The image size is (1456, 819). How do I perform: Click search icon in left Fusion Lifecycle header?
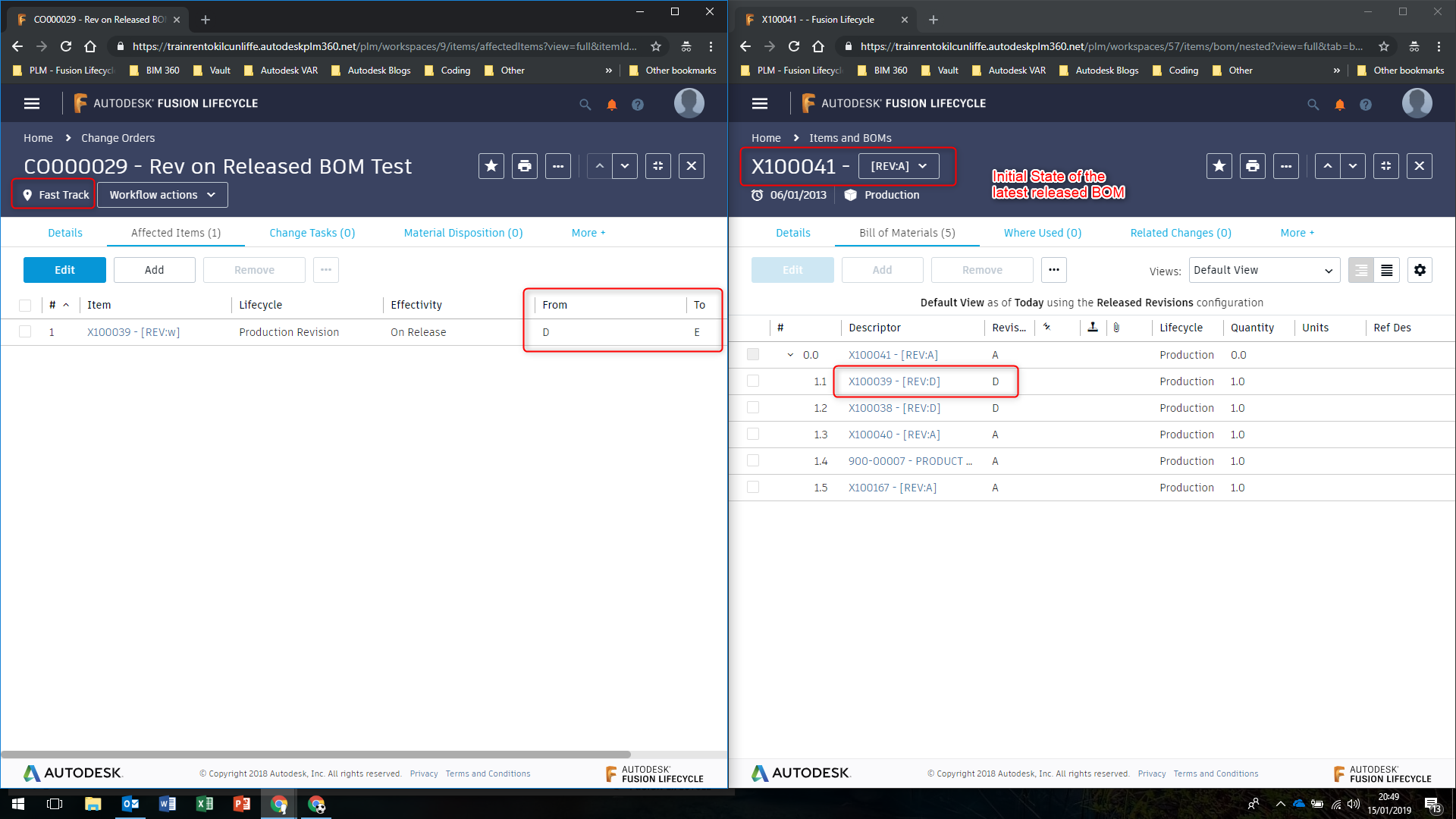[585, 105]
